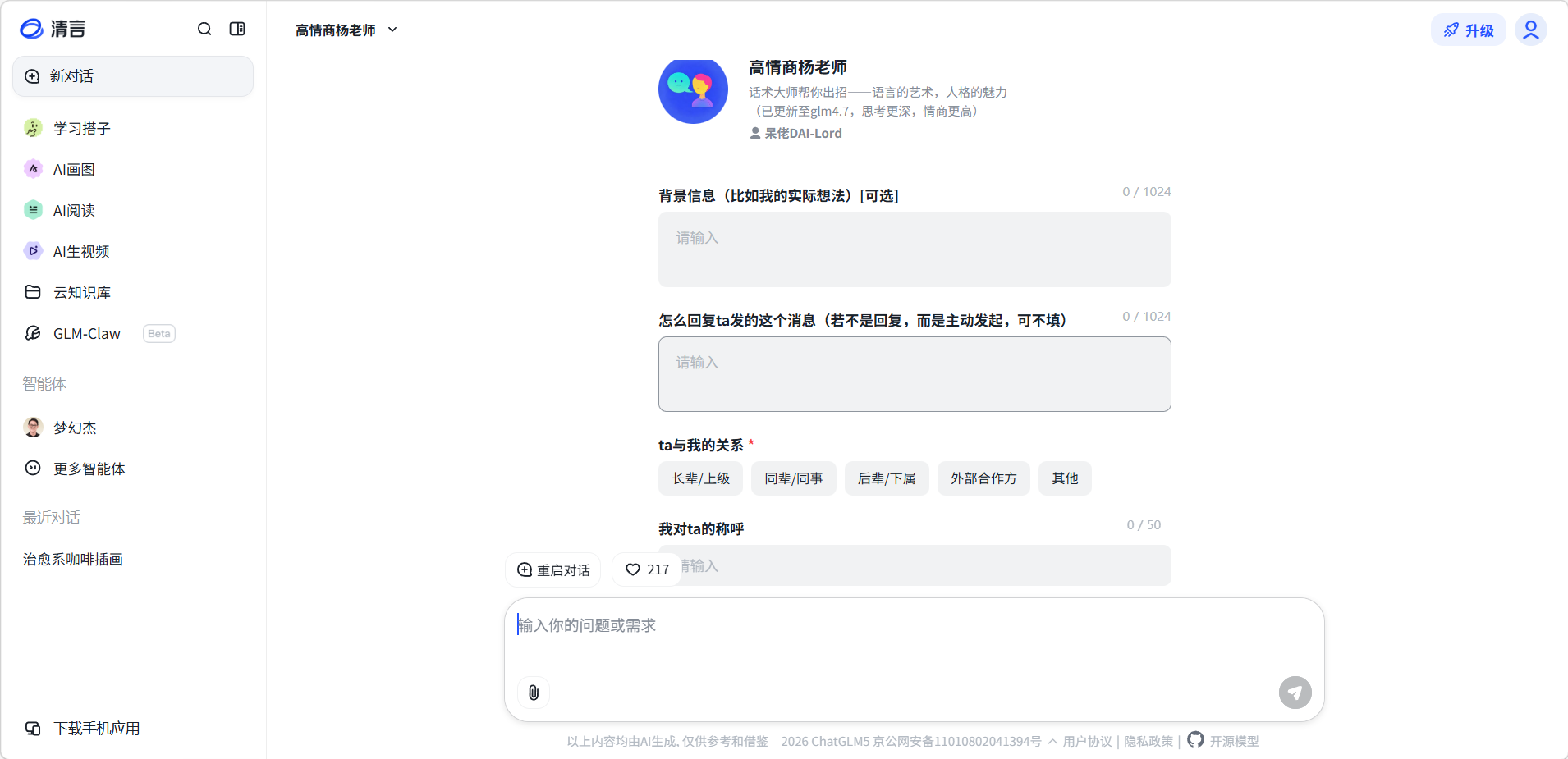Screen dimensions: 1568x759
Task: Click the paperclip attachment icon
Action: click(x=534, y=693)
